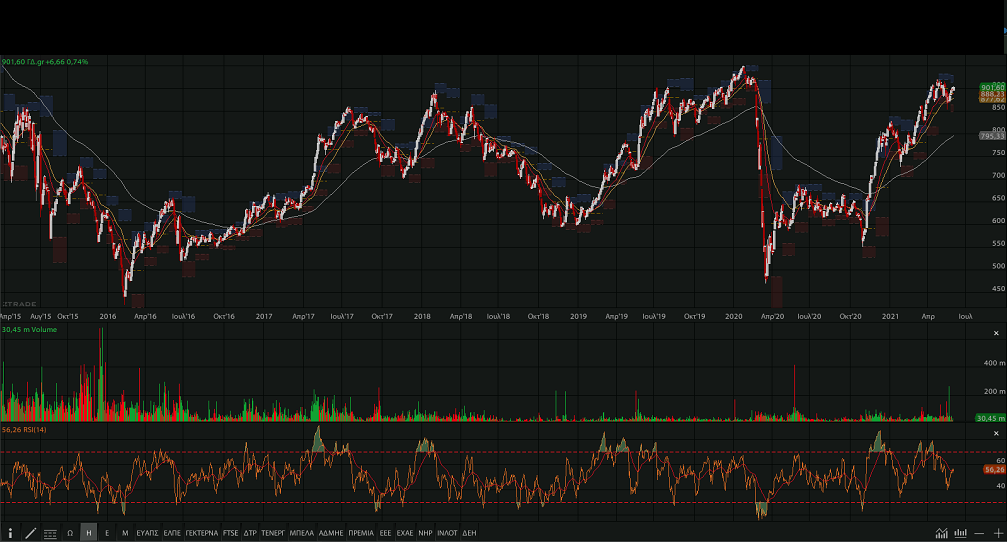Click the candlestick chart type icon

pyautogui.click(x=961, y=533)
